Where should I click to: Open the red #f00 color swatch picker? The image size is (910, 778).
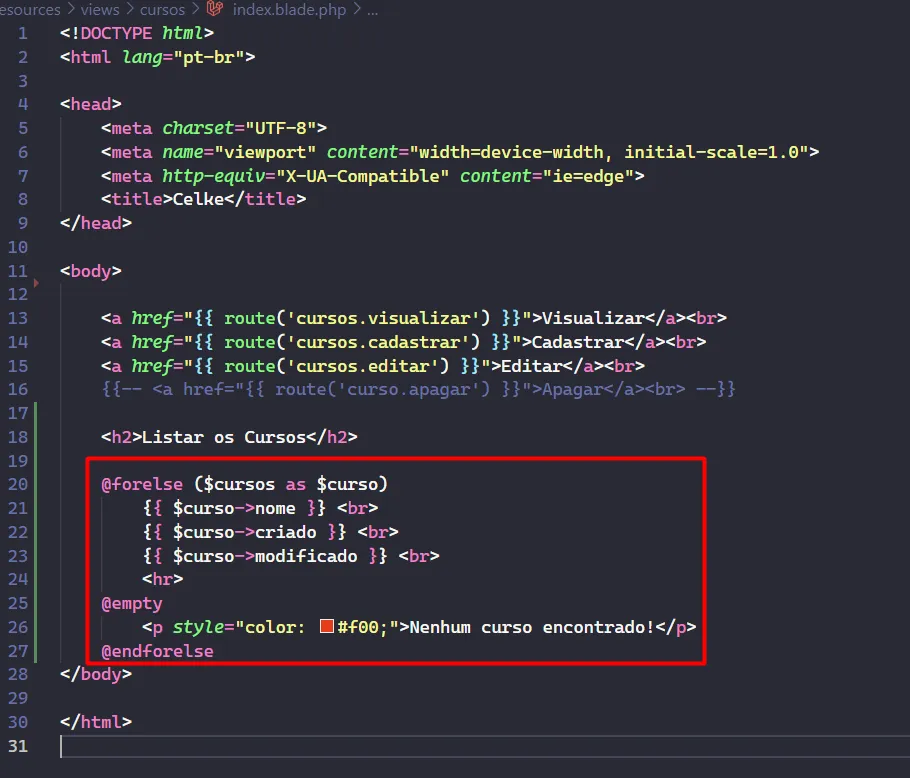(326, 627)
